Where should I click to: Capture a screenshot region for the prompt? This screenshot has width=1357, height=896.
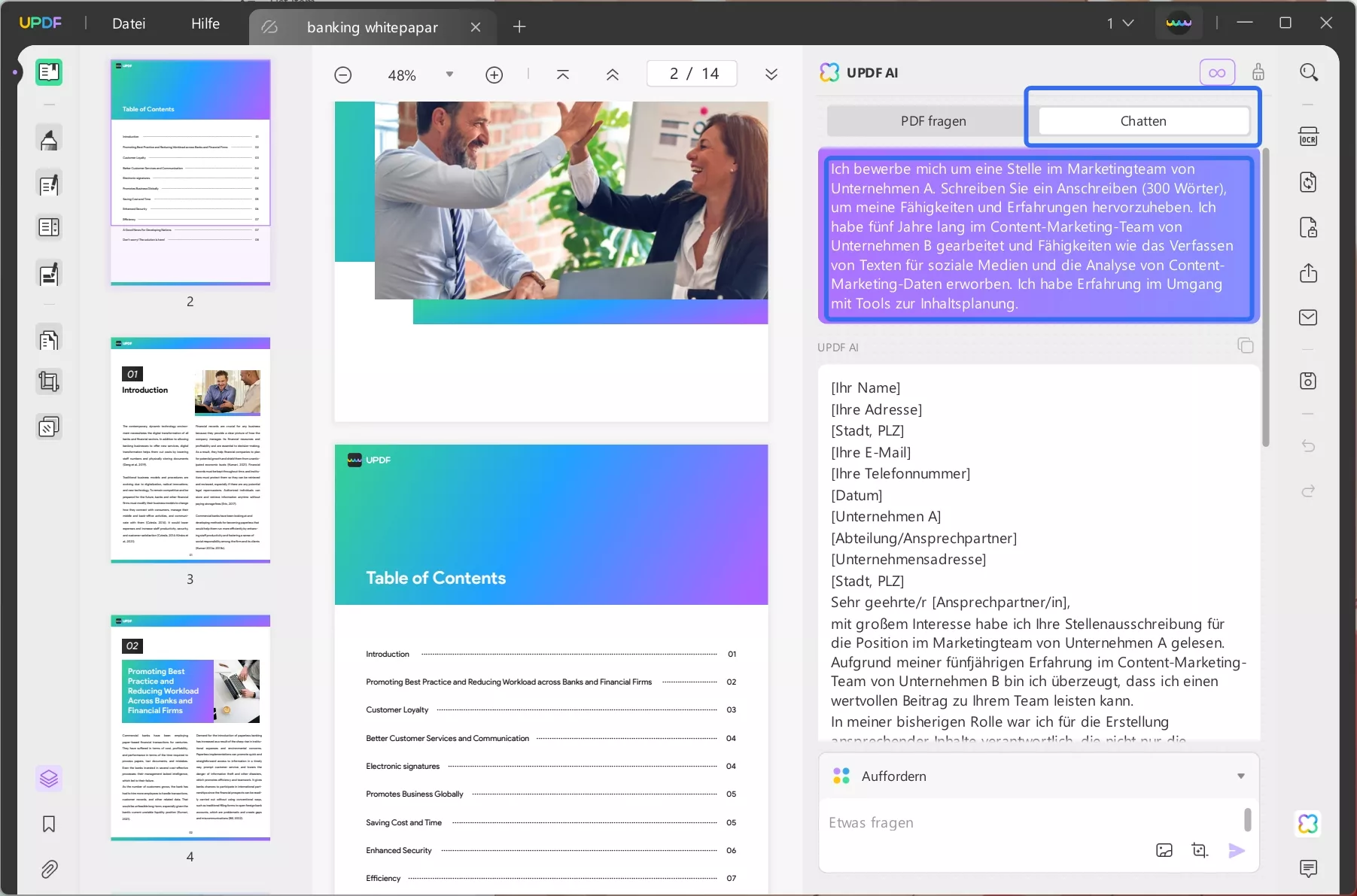click(1200, 850)
